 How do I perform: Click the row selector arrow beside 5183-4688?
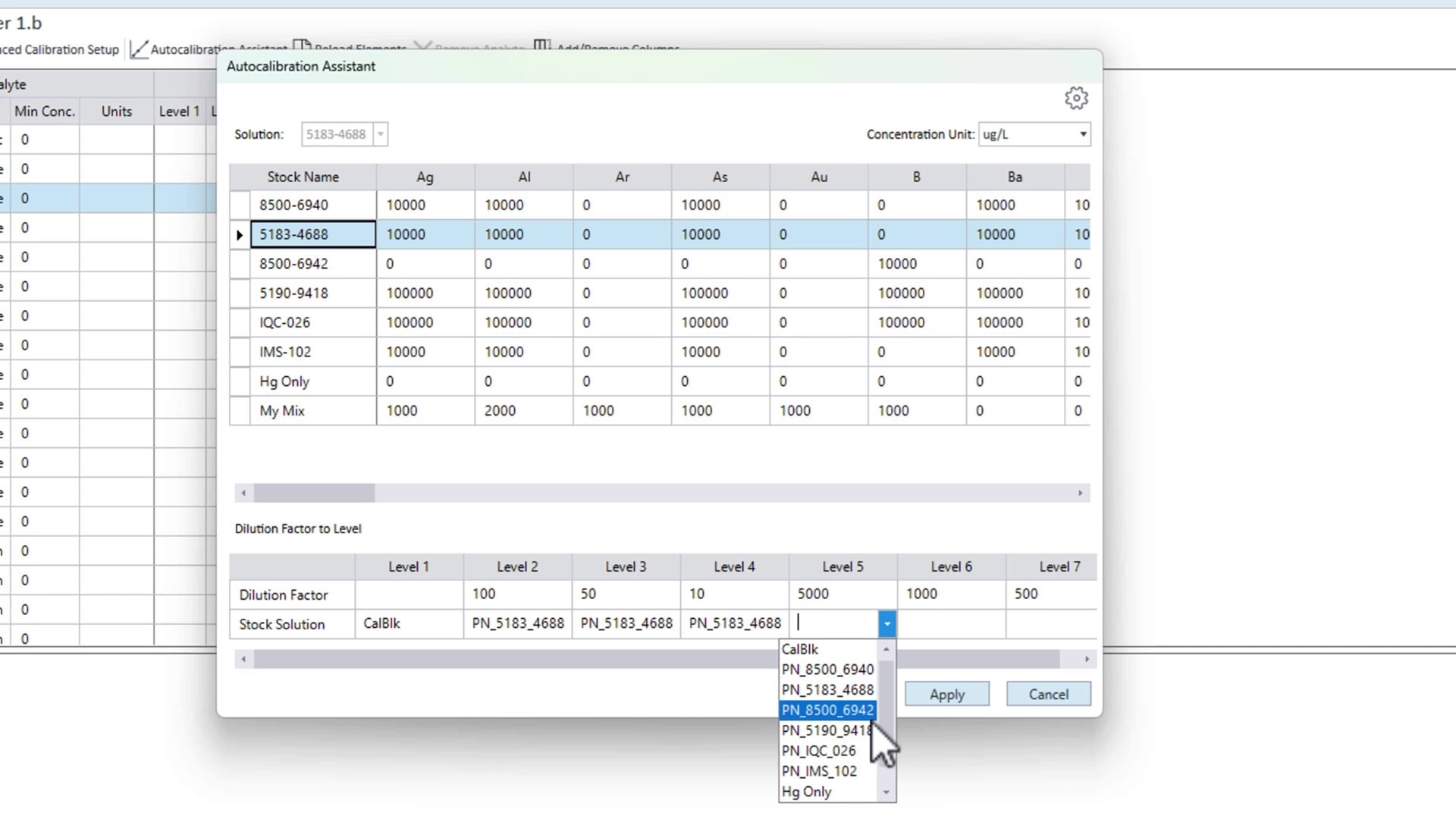pos(239,234)
